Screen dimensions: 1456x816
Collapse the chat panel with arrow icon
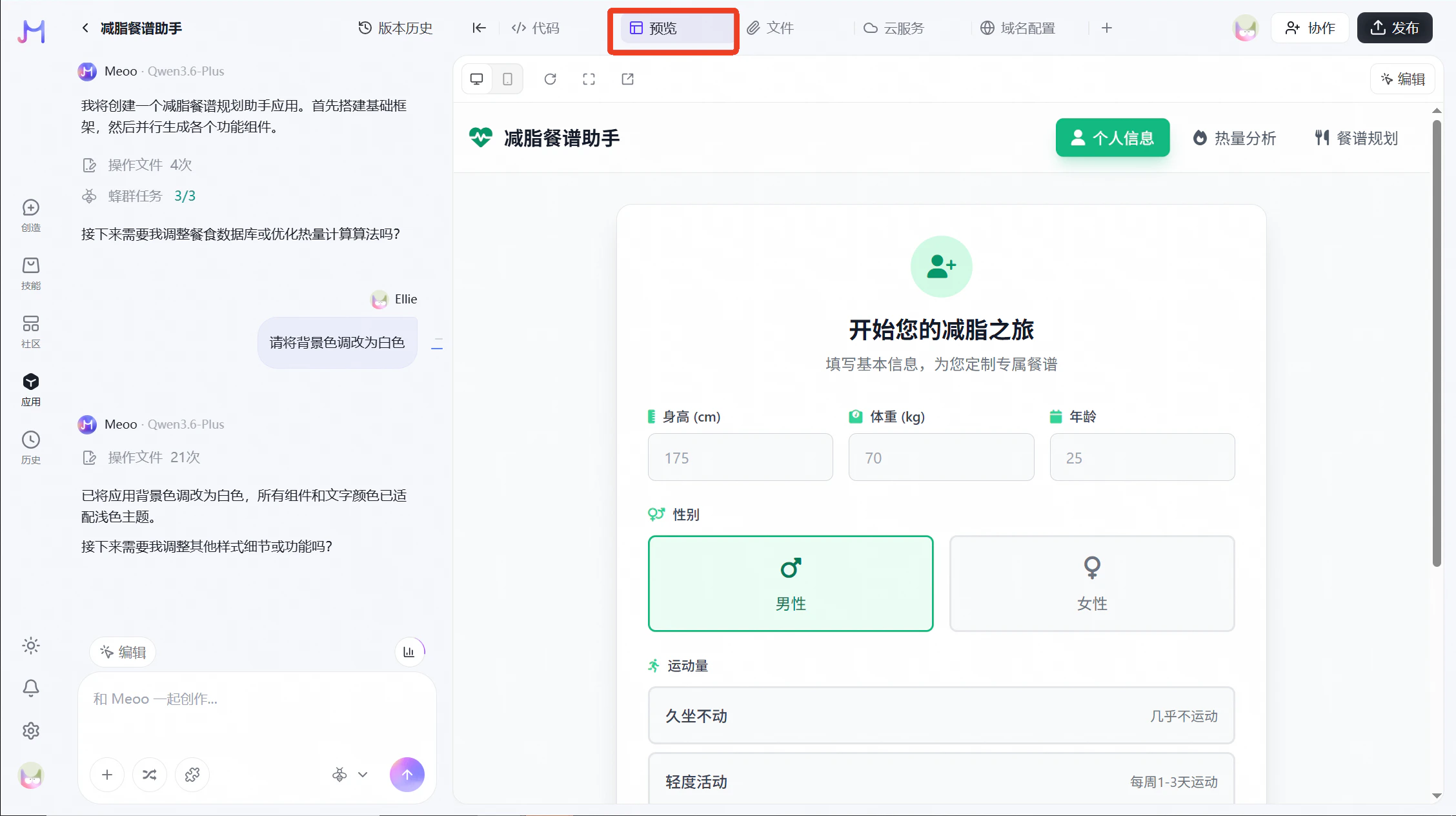click(x=478, y=28)
